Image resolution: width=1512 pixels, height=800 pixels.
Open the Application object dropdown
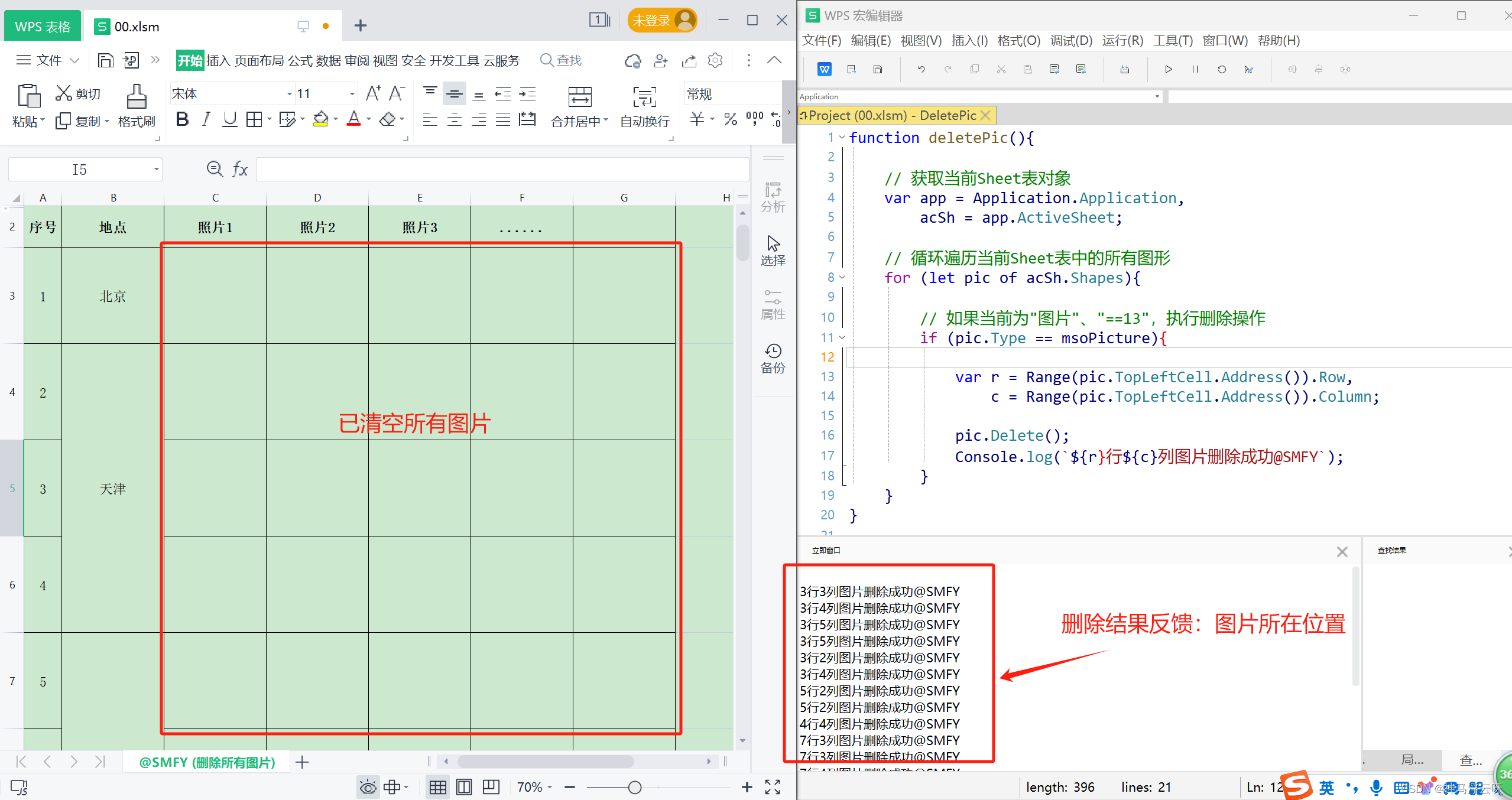1157,96
